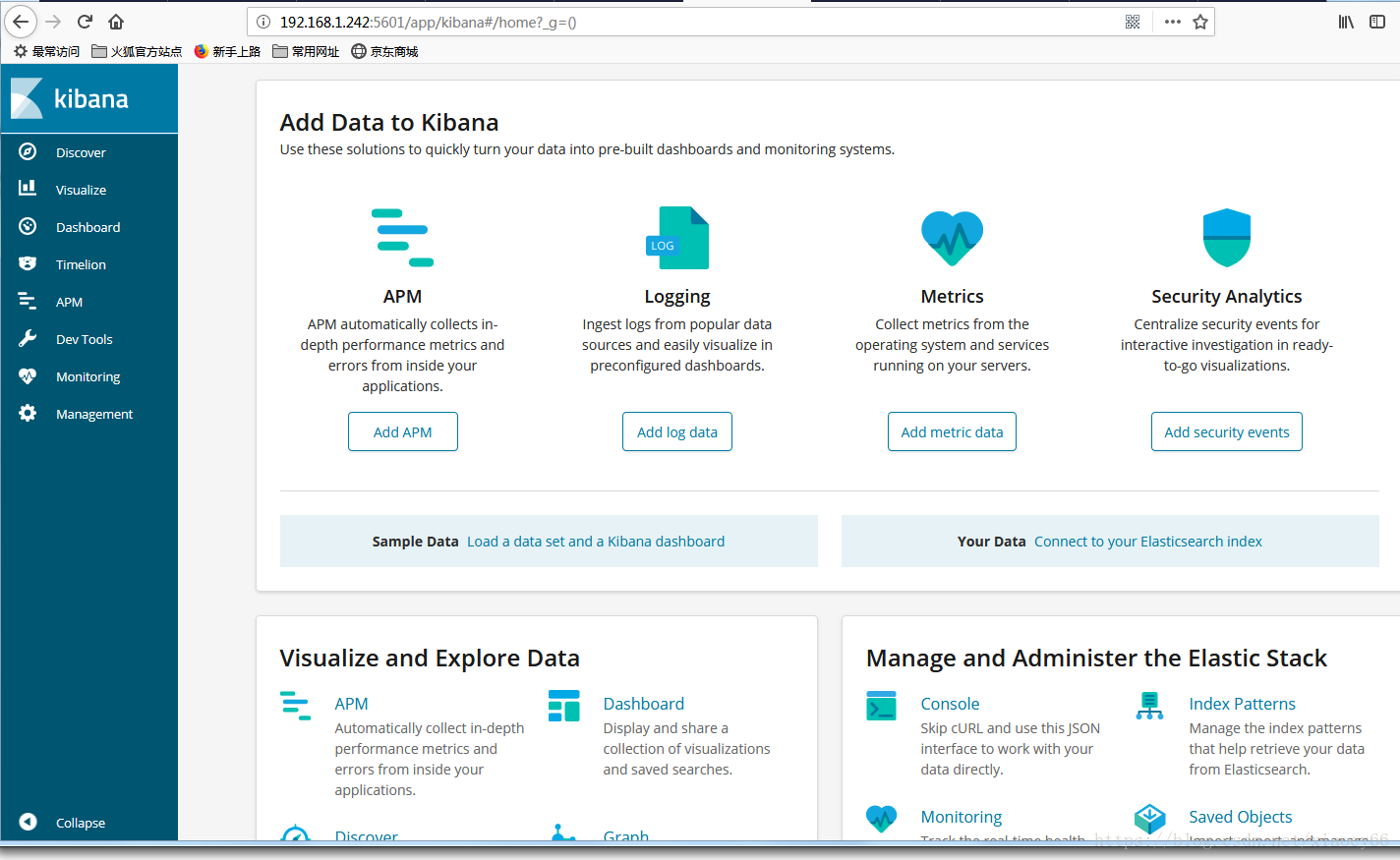Click the "Security Analytics" title text

(x=1227, y=296)
